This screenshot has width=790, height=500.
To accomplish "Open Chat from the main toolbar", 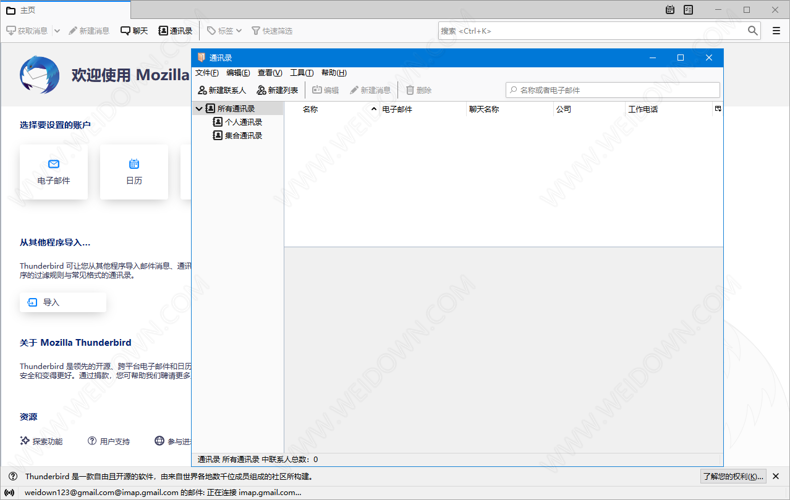I will pos(134,31).
